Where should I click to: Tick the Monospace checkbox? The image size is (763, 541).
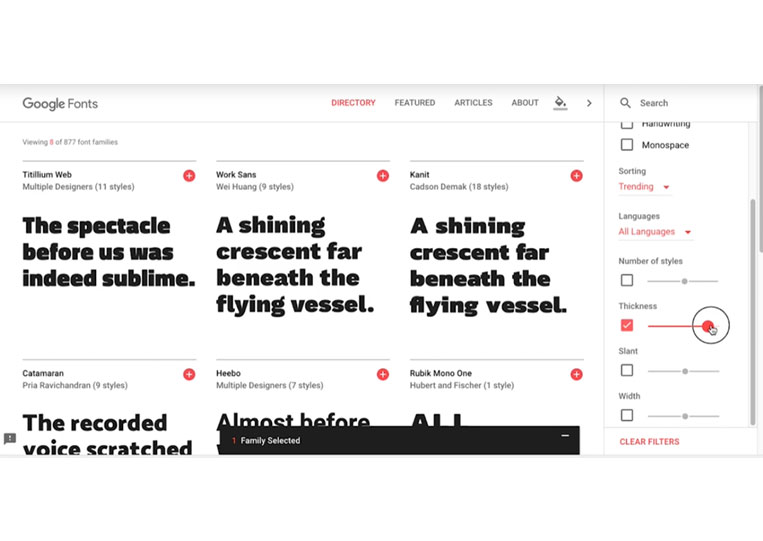tap(627, 144)
